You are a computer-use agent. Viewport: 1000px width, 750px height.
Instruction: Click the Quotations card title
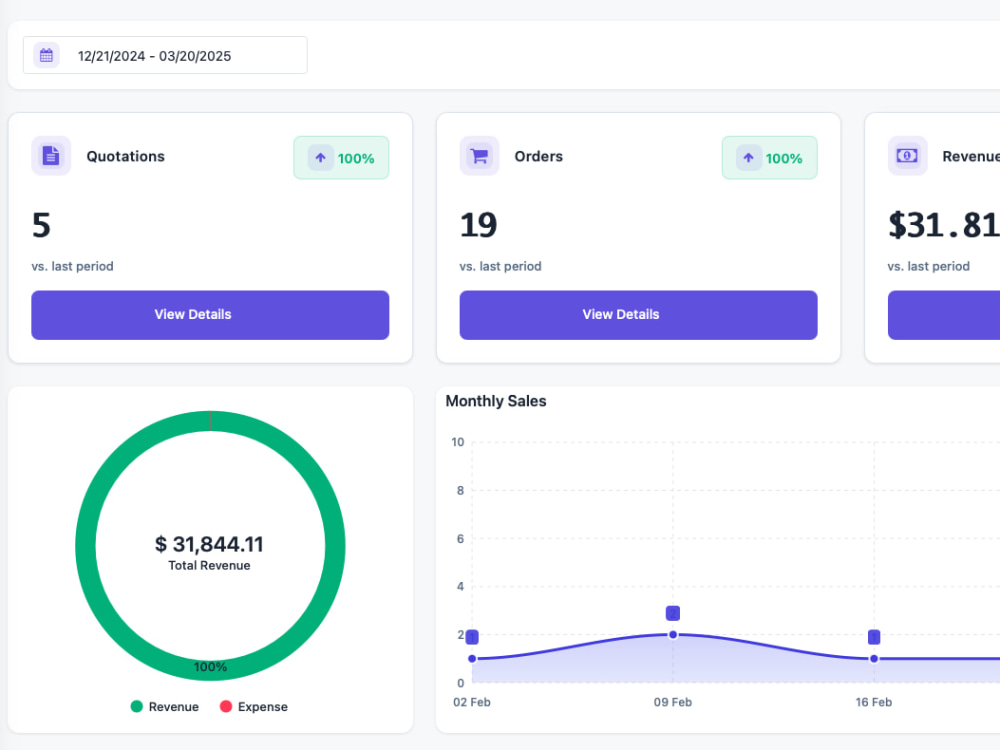point(126,156)
